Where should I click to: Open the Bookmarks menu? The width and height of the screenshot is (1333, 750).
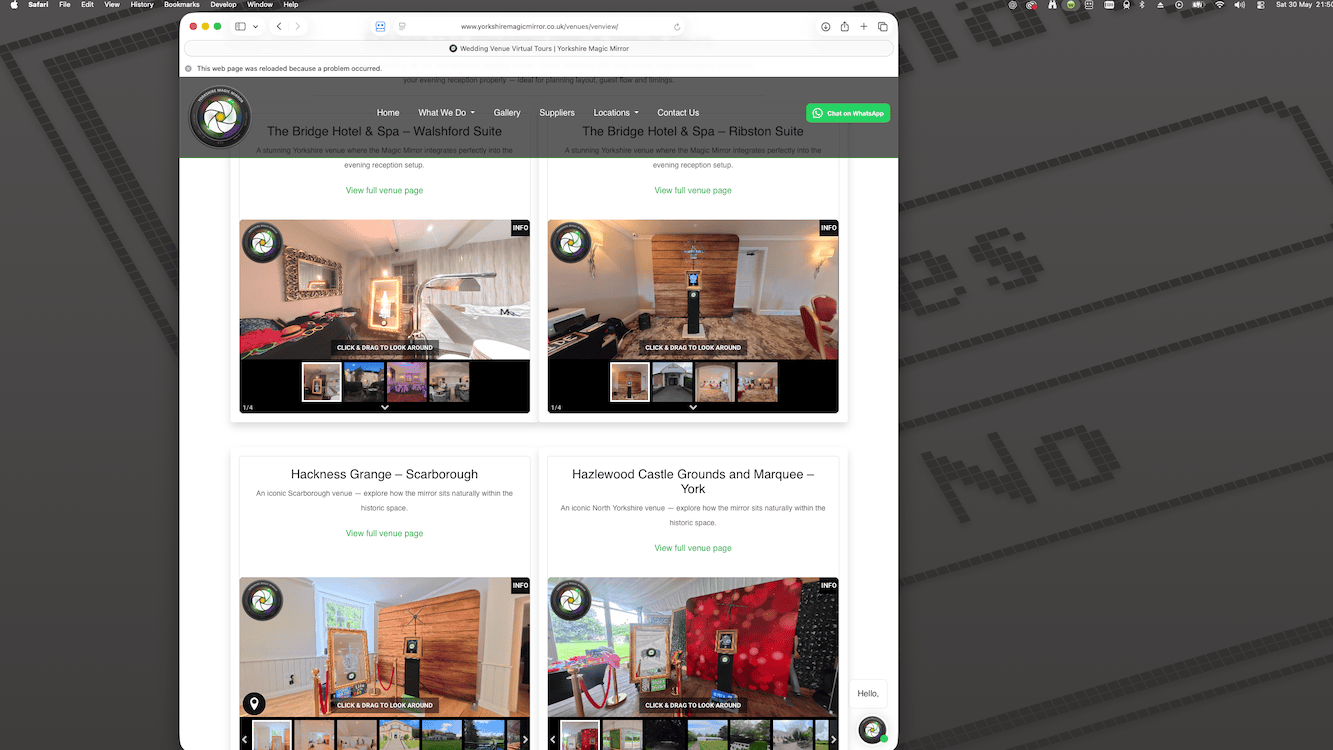point(182,5)
